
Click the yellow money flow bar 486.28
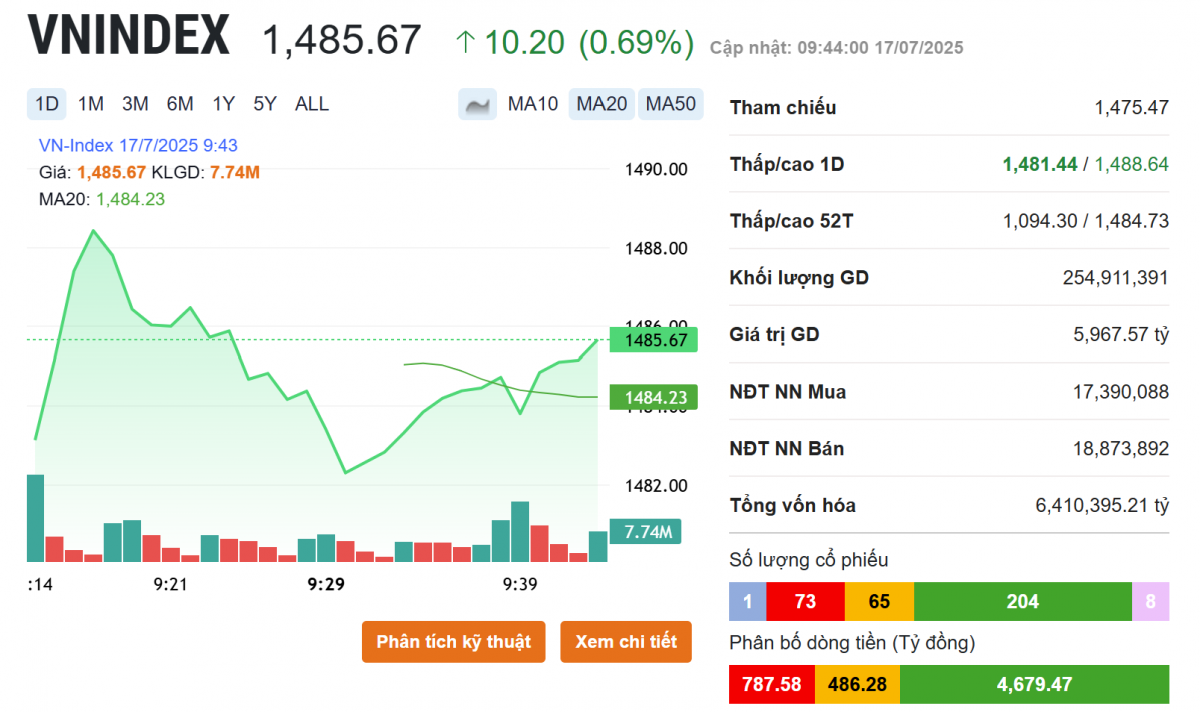[x=857, y=685]
